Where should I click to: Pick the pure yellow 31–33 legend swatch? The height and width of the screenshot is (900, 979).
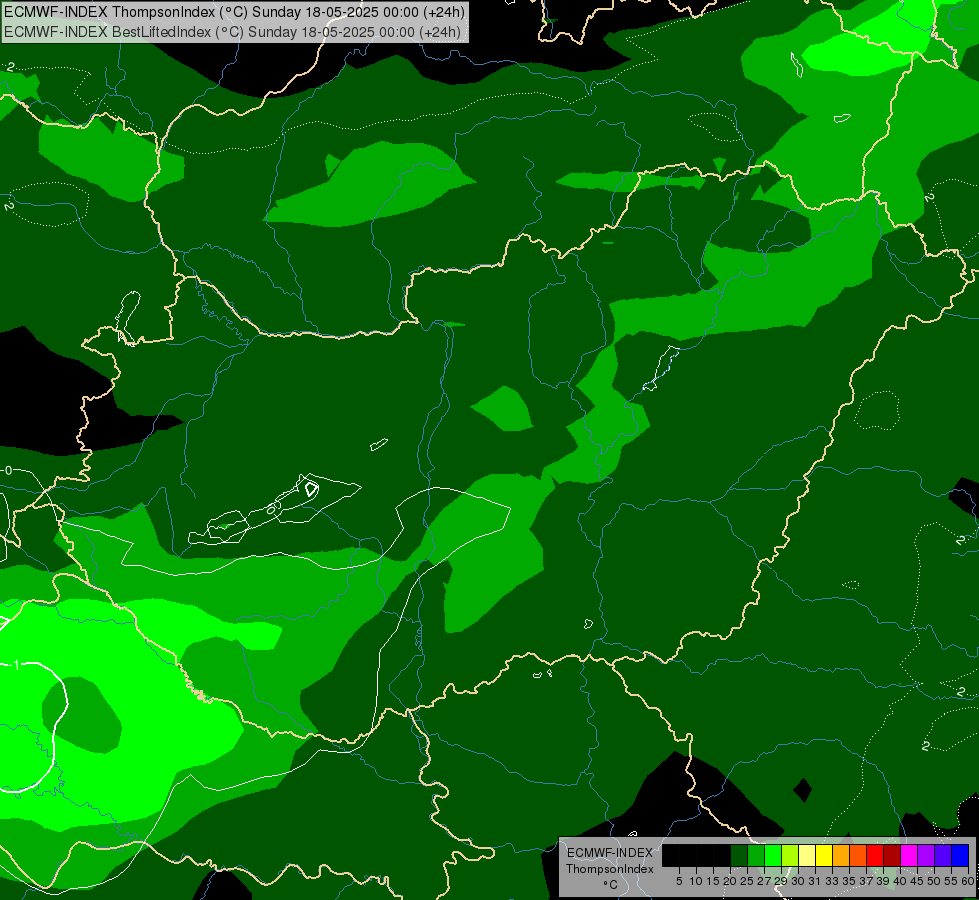[824, 856]
